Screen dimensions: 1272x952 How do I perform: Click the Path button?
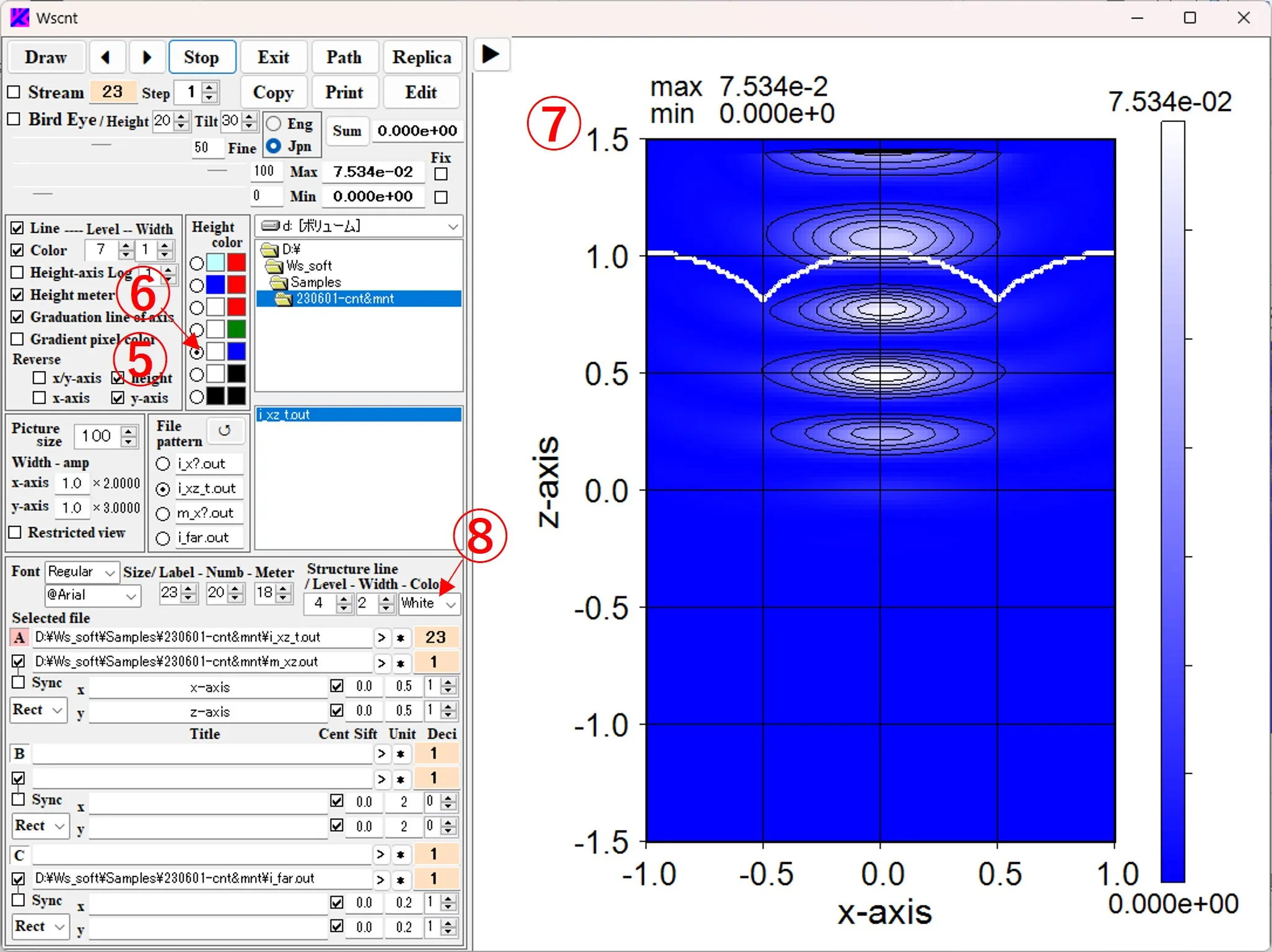[x=344, y=57]
